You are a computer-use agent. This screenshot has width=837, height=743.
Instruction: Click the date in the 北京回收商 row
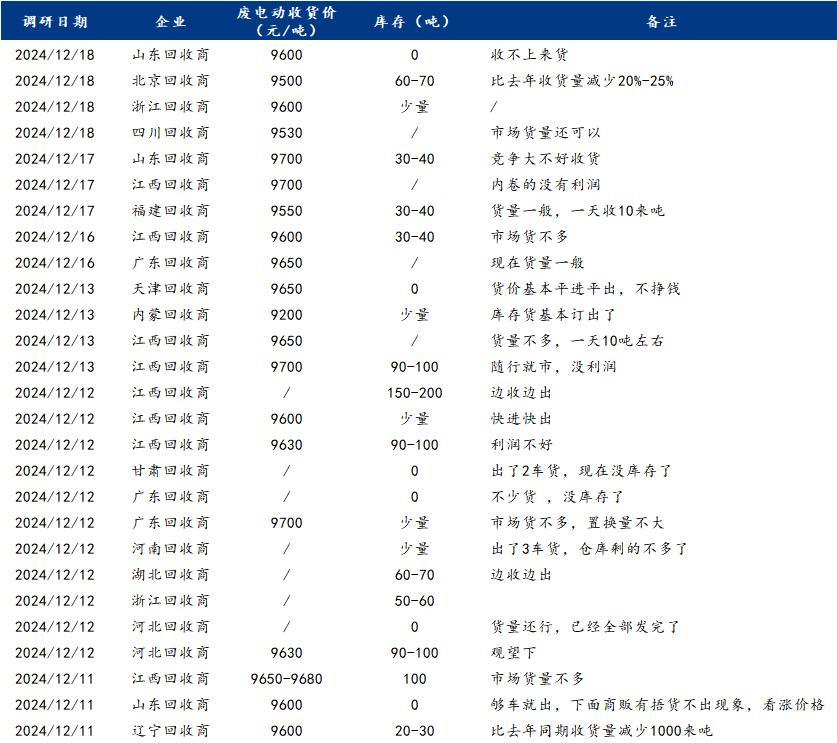tap(54, 81)
